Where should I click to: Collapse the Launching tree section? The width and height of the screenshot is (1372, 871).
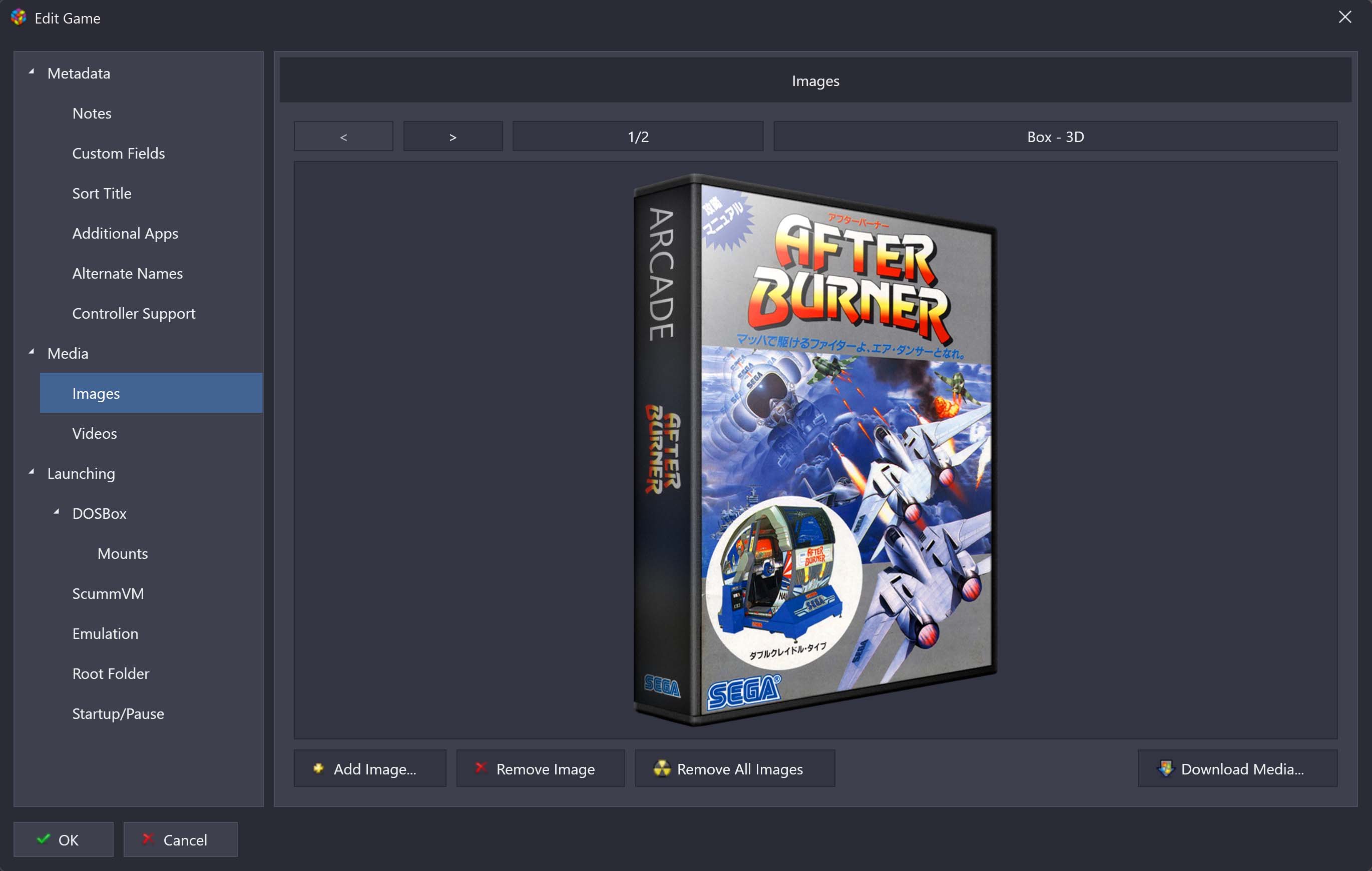(32, 473)
